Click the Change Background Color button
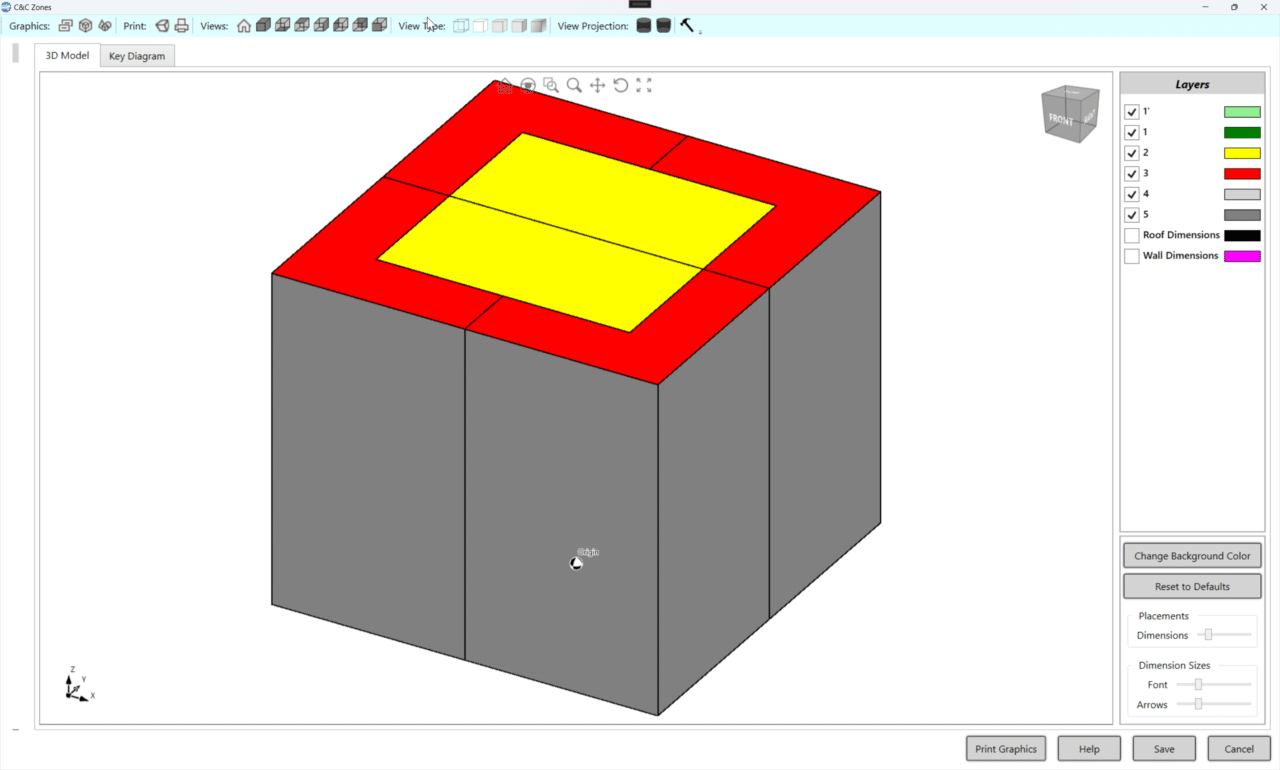1280x770 pixels. pyautogui.click(x=1192, y=555)
